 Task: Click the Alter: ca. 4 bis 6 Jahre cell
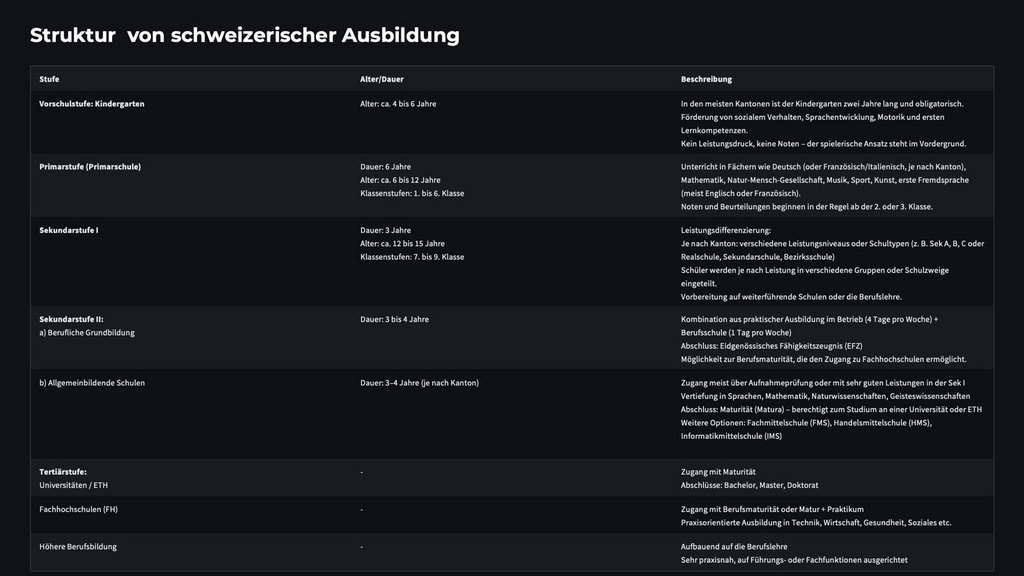[x=398, y=104]
